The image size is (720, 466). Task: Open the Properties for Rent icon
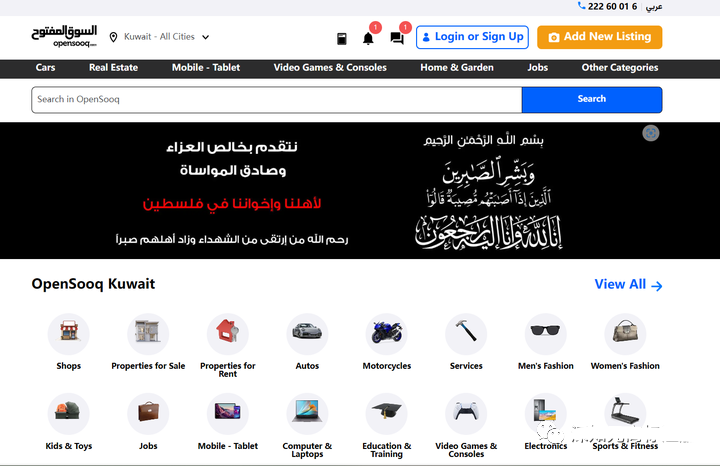point(228,334)
